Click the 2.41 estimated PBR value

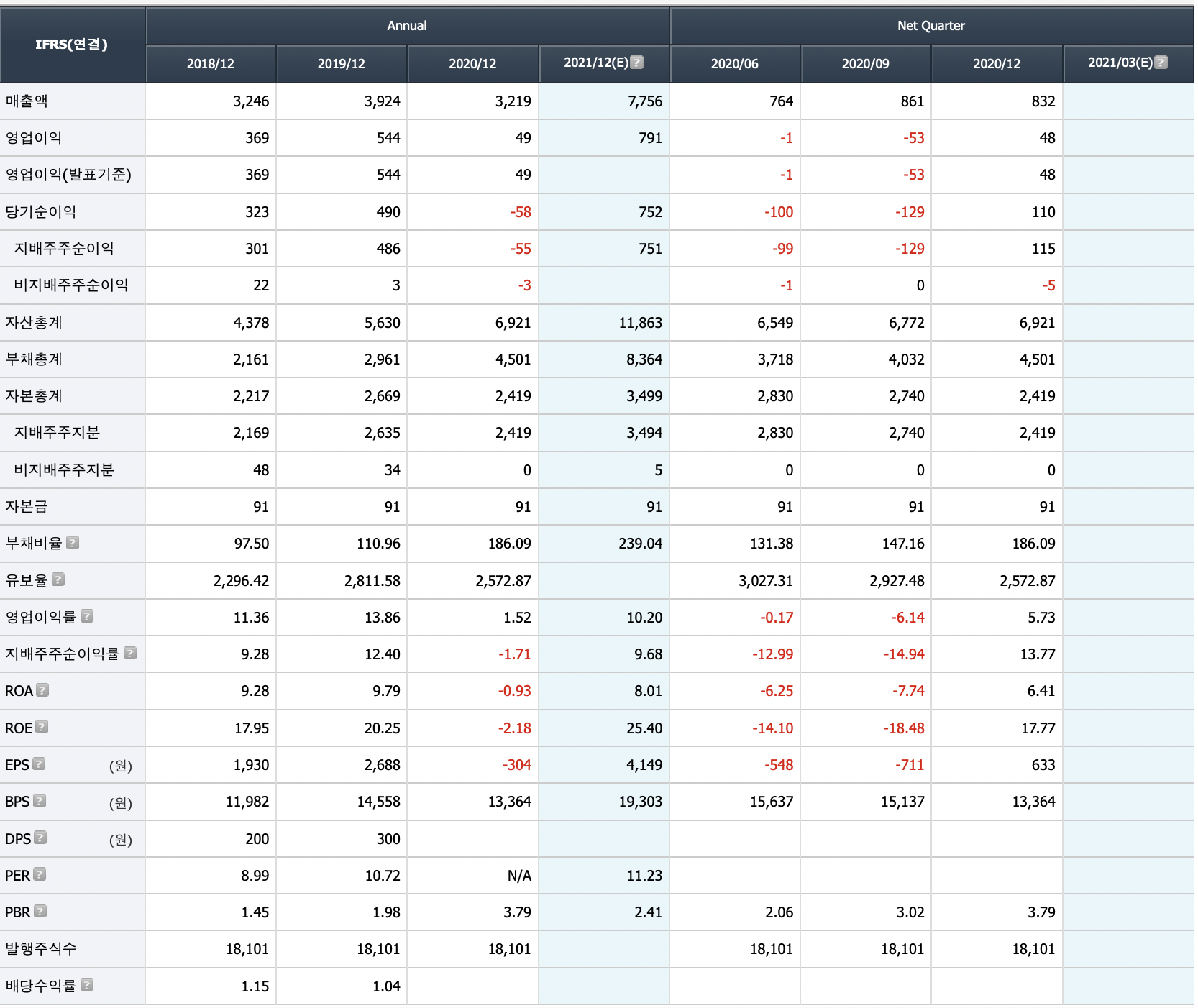point(648,912)
